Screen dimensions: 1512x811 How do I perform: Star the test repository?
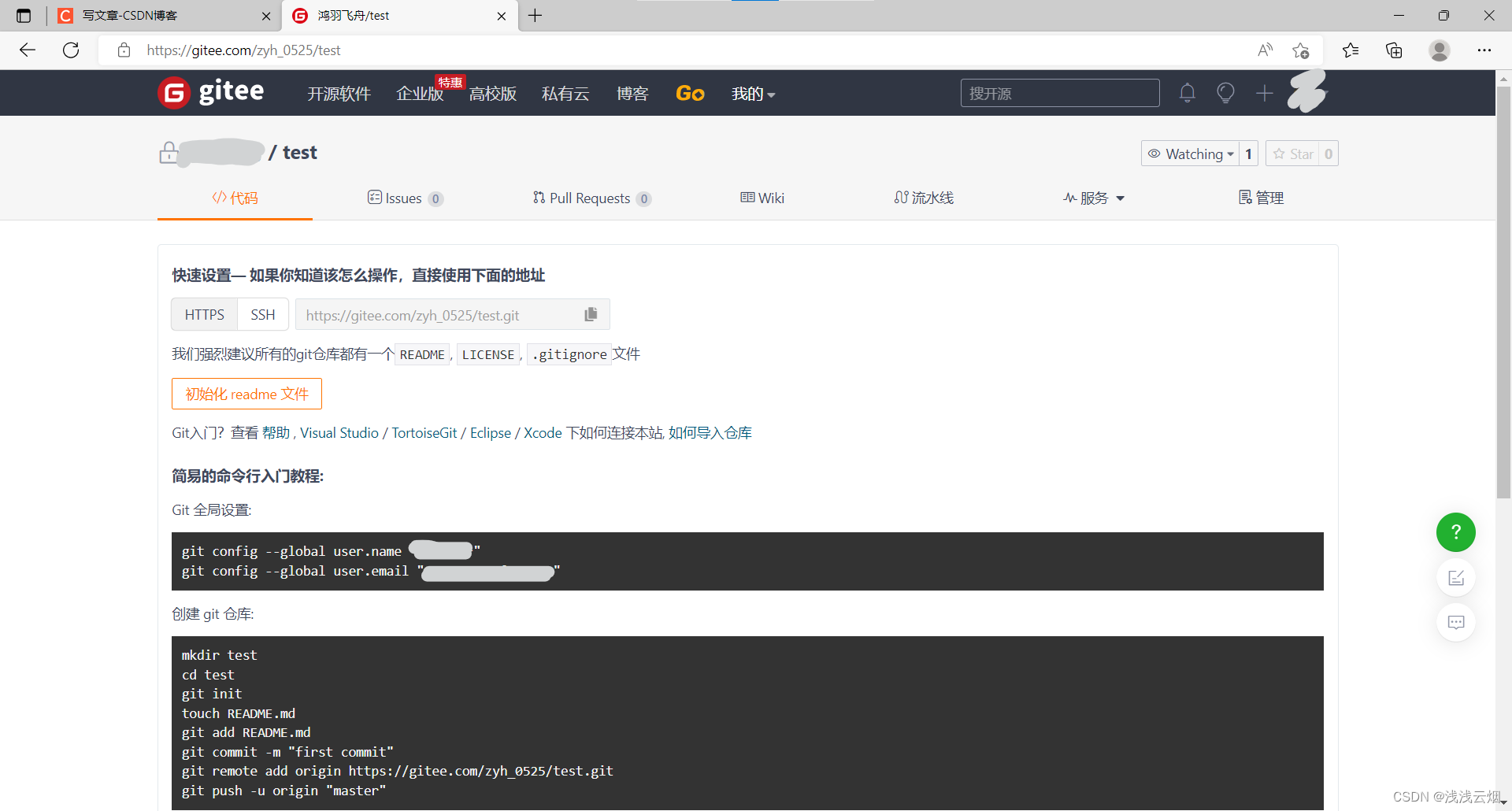1293,154
